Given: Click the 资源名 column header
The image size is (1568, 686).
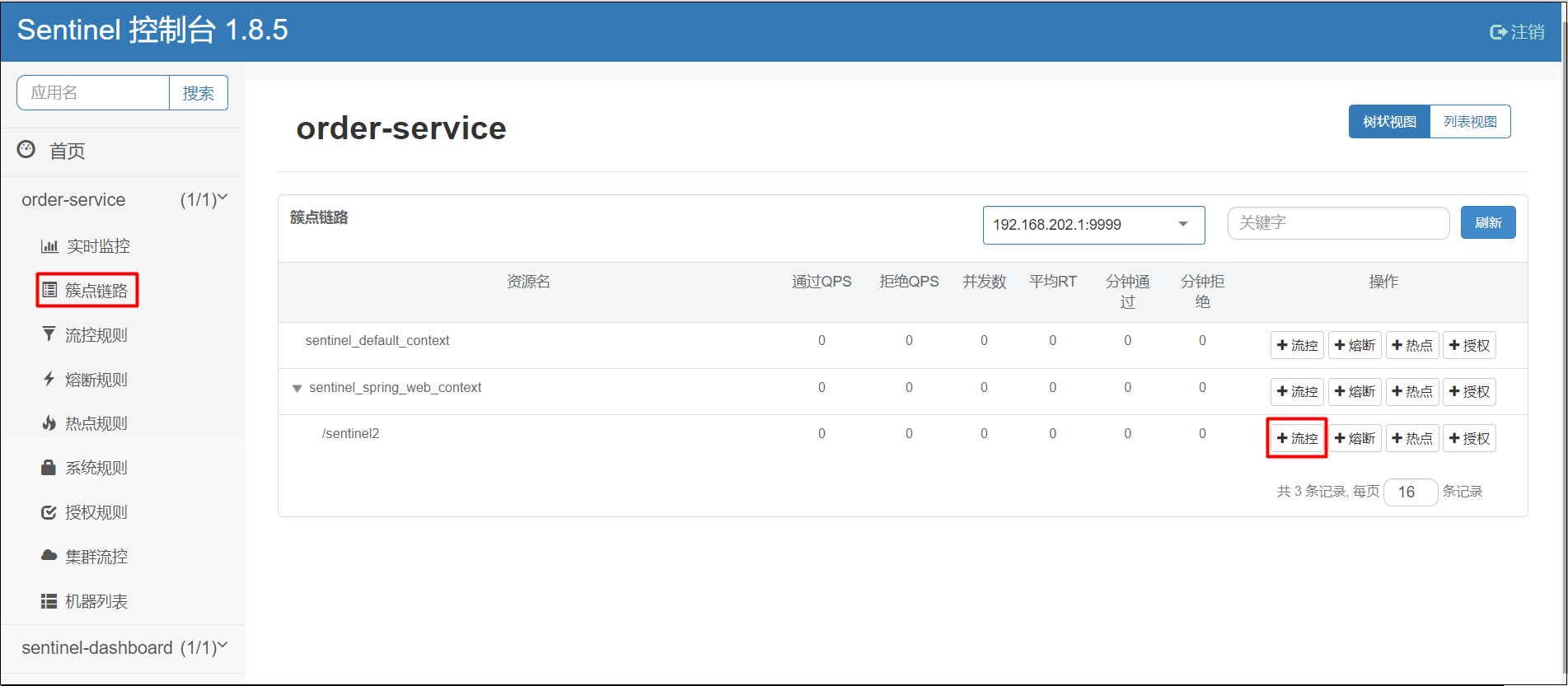Looking at the screenshot, I should point(528,282).
